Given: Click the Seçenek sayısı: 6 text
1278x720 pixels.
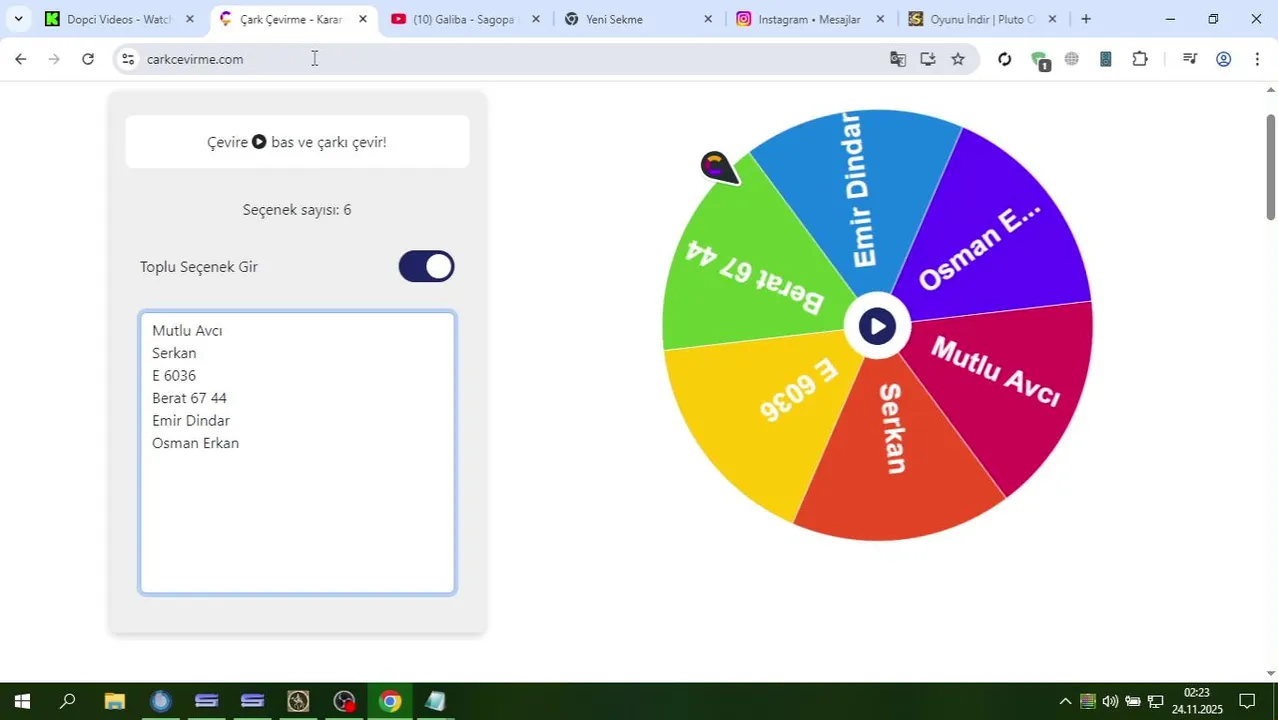Looking at the screenshot, I should [297, 210].
